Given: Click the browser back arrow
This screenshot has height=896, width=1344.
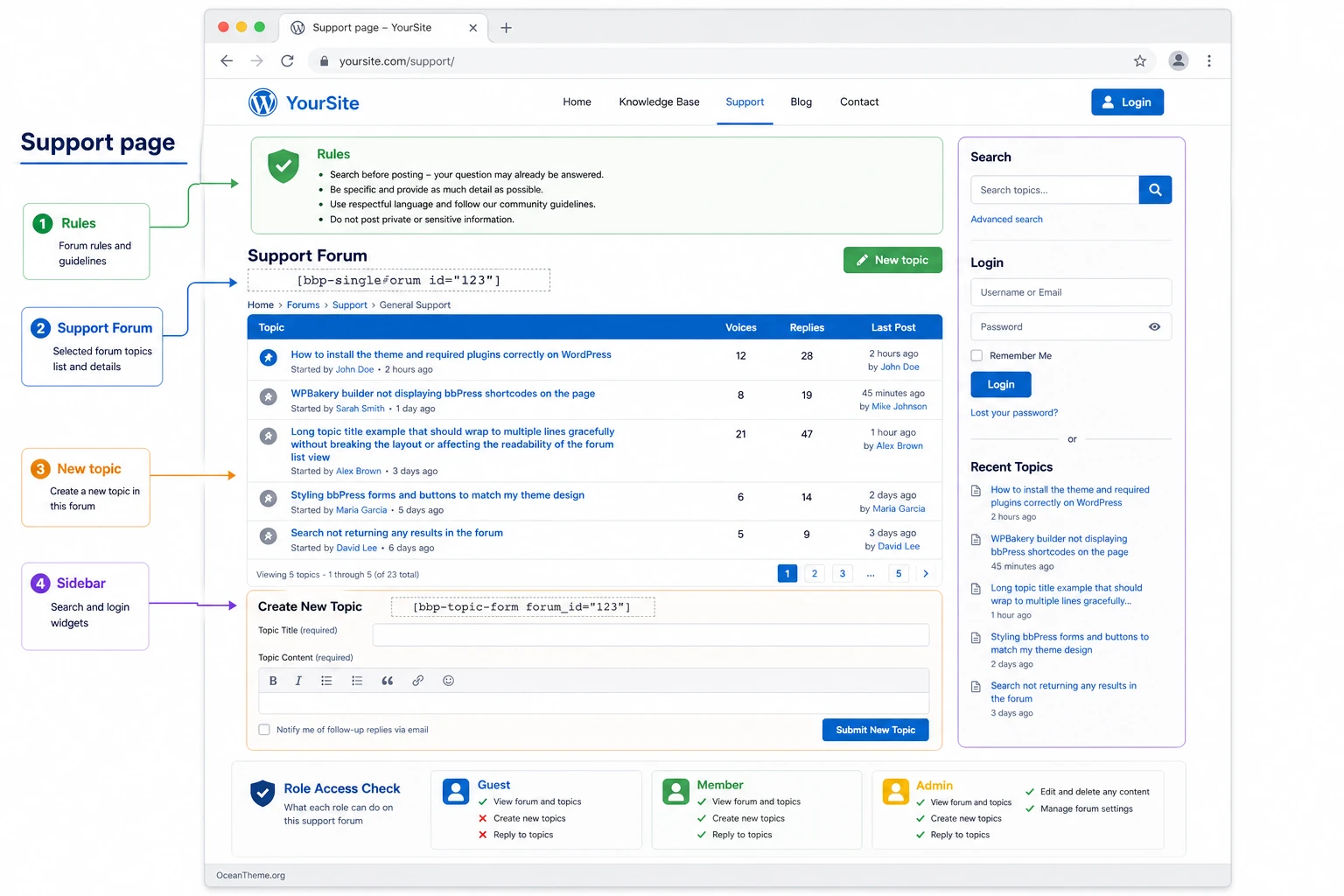Looking at the screenshot, I should [227, 61].
